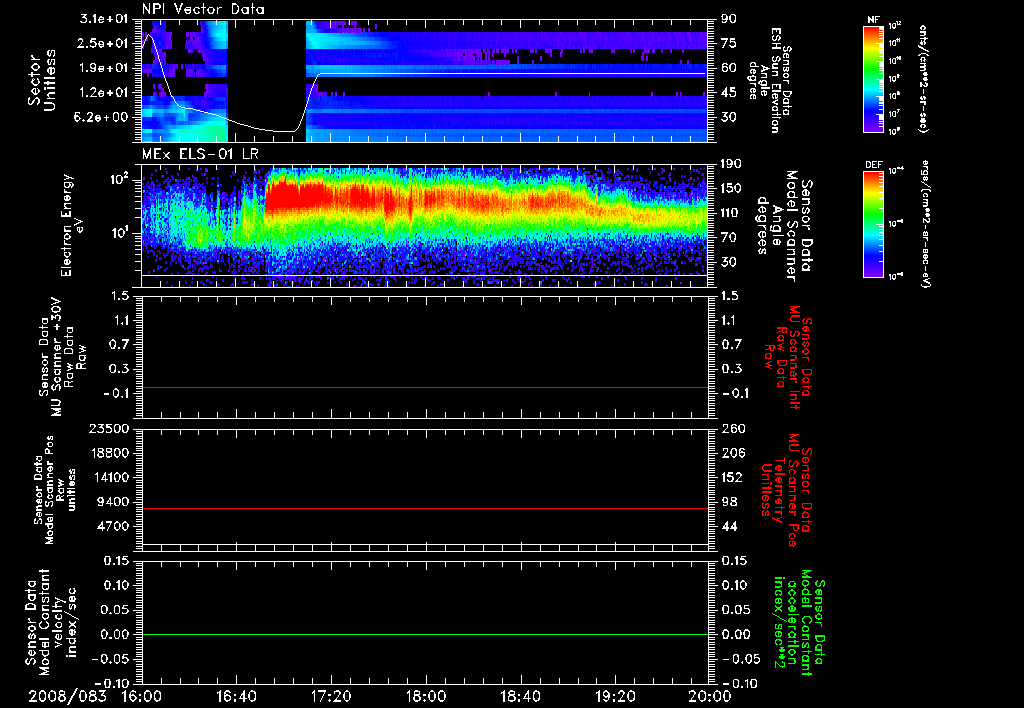Viewport: 1024px width, 708px height.
Task: Click the NF color scale bar
Action: [874, 79]
